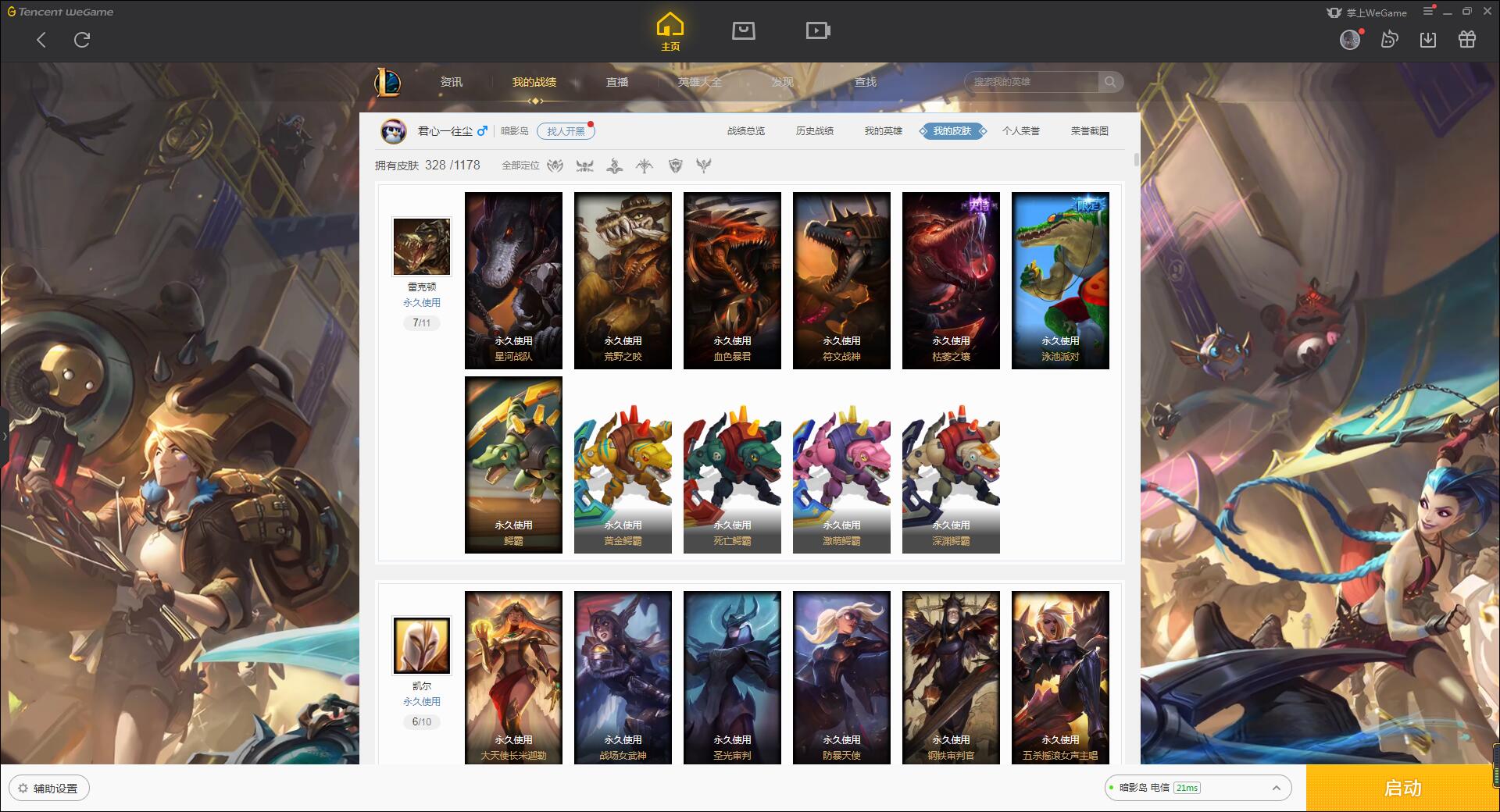The image size is (1500, 812).
Task: Click the 找人开黑 button
Action: (566, 131)
